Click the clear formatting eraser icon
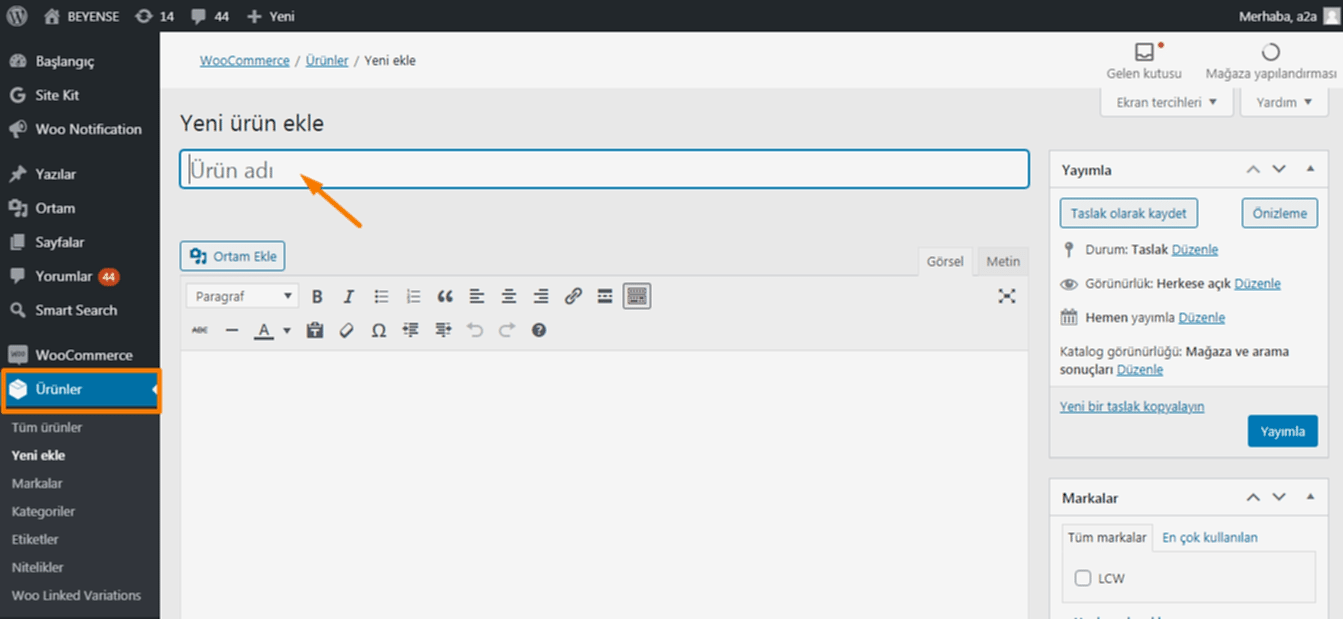Screen dimensions: 1343x619 347,330
